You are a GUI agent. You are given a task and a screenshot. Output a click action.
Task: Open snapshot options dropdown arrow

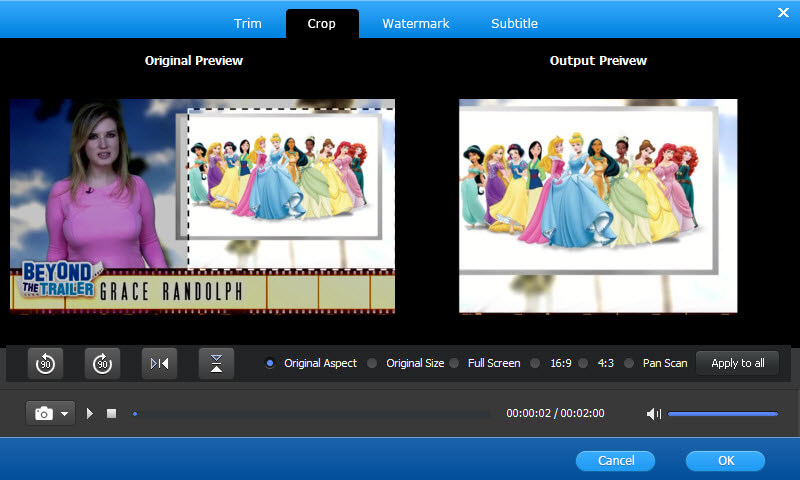(65, 414)
